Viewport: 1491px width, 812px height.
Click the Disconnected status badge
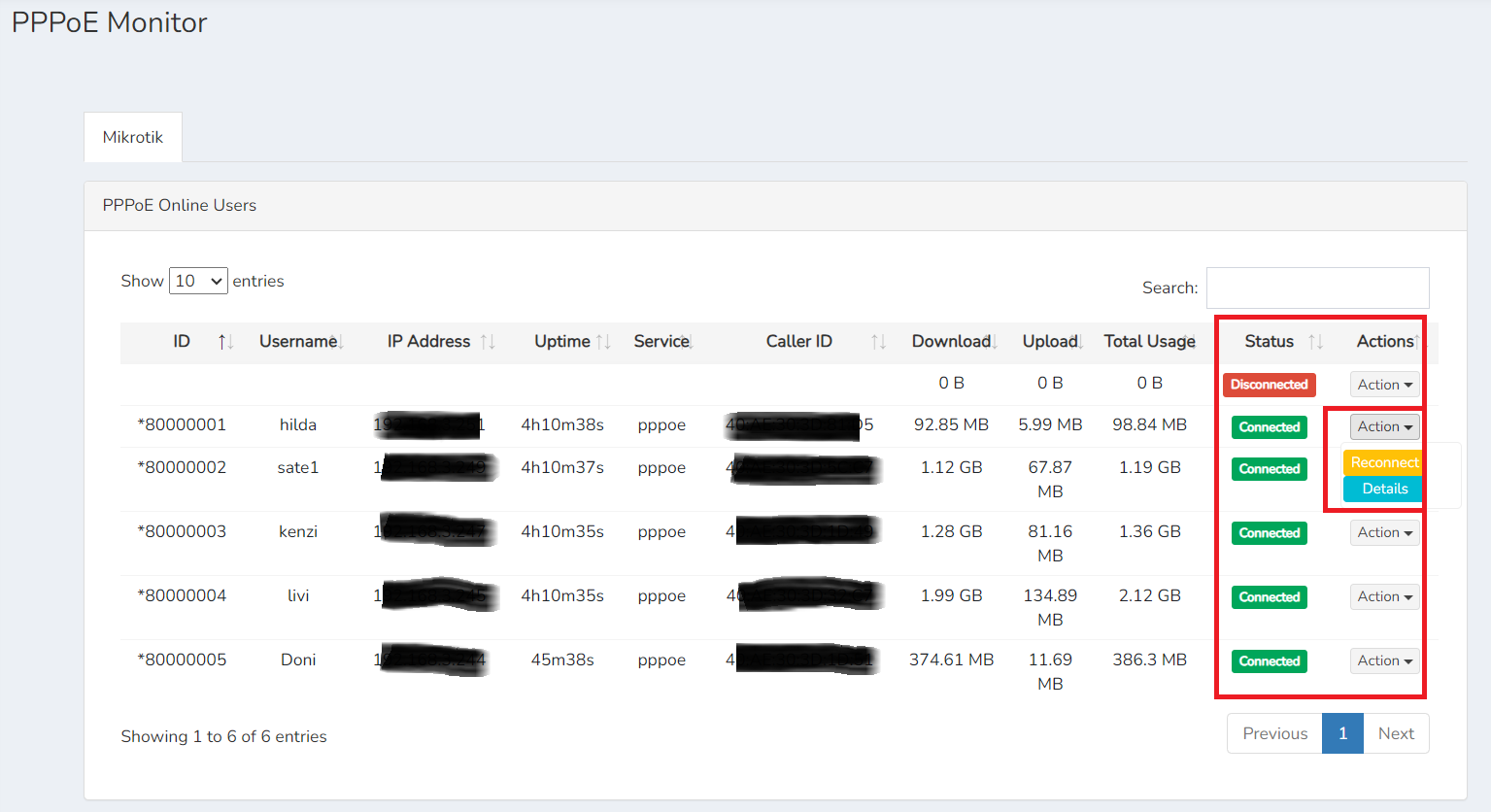click(1269, 385)
